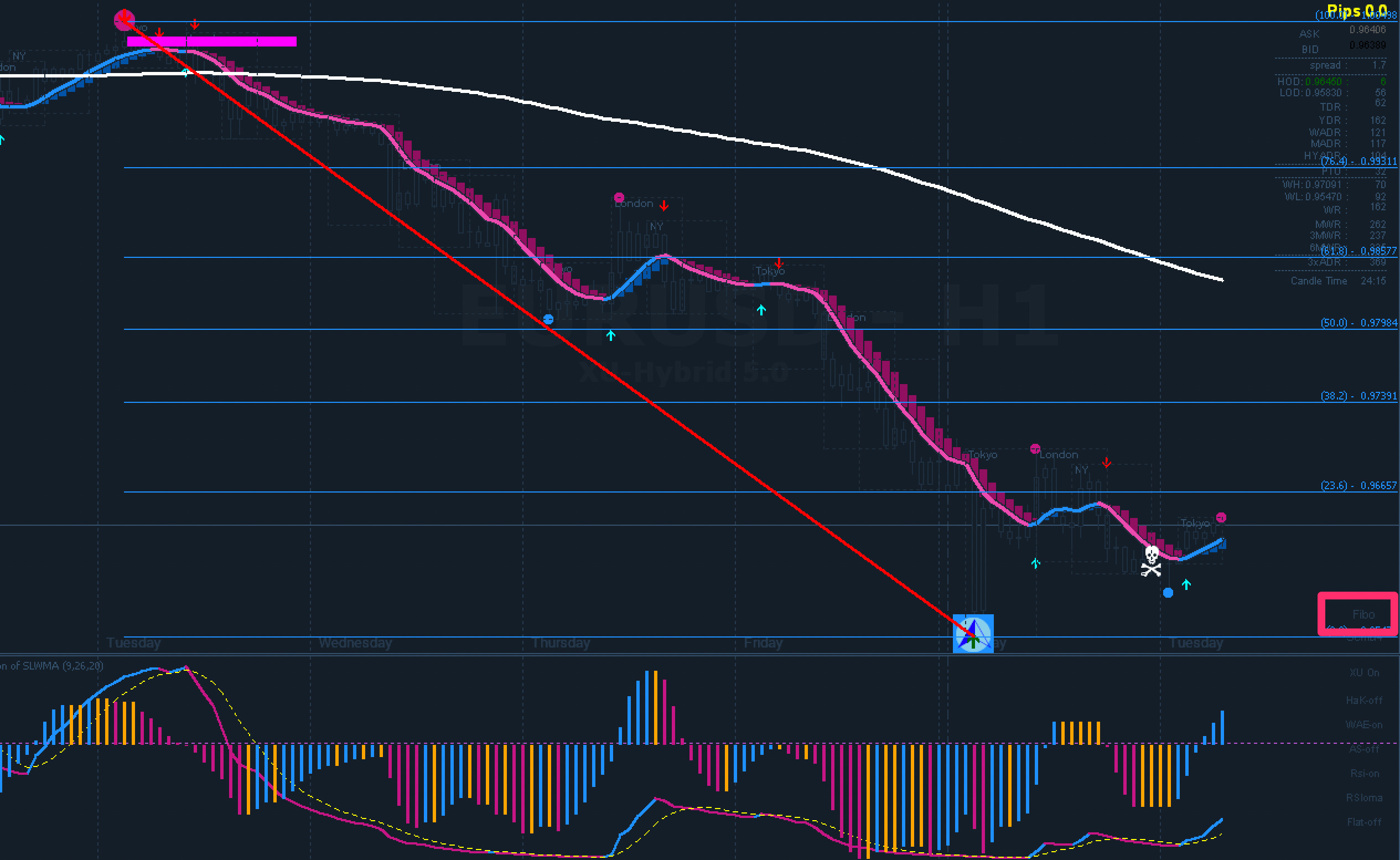Click the skull and crossbones marker
This screenshot has height=860, width=1400.
1152,561
